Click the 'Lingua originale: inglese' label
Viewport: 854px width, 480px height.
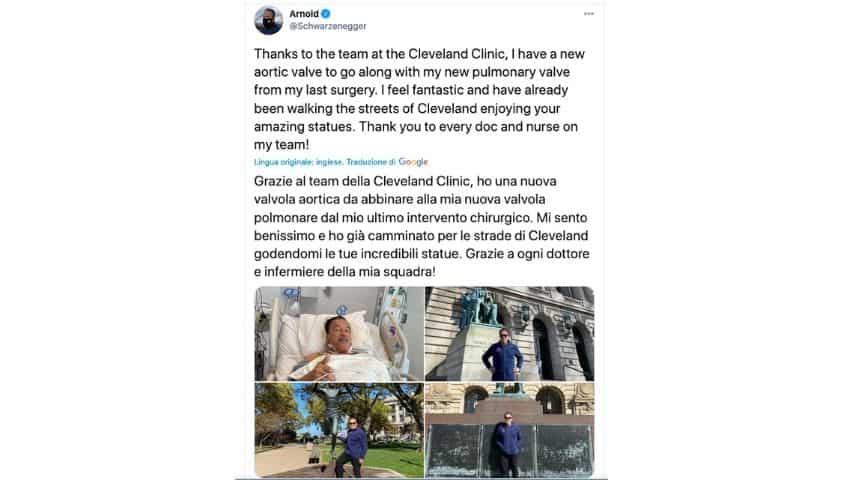[298, 162]
